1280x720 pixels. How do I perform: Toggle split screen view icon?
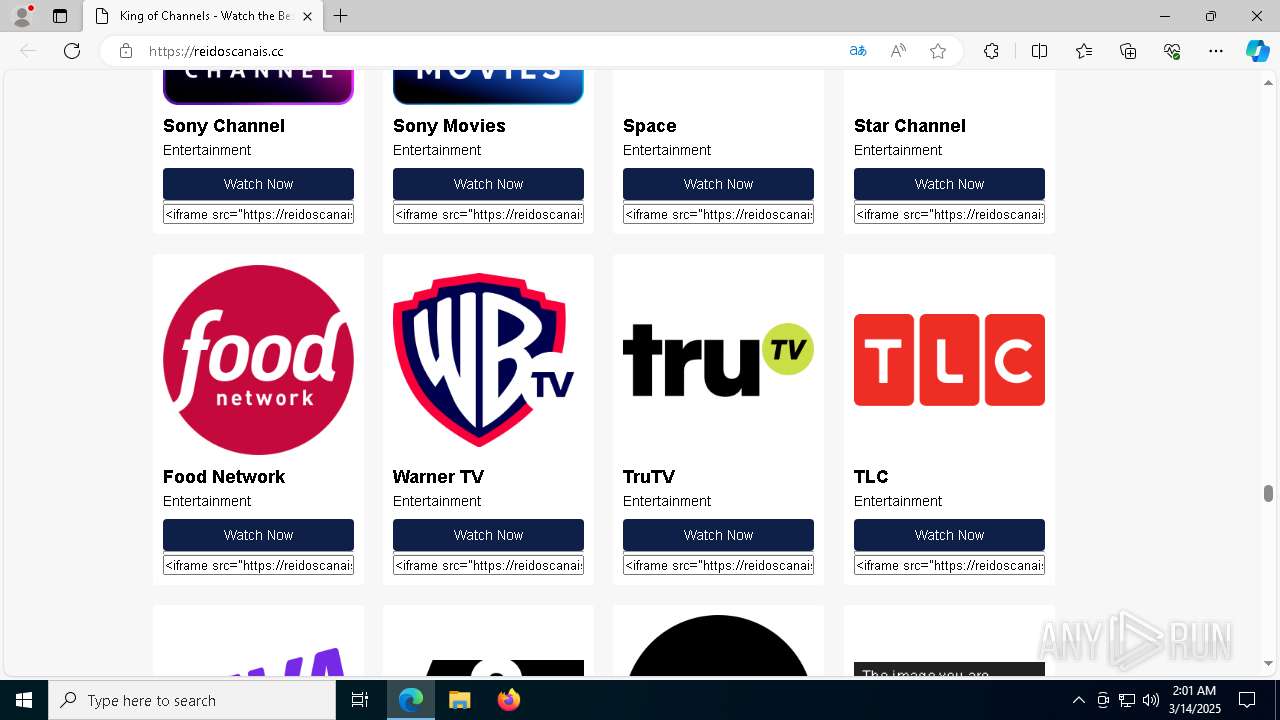[x=1039, y=51]
